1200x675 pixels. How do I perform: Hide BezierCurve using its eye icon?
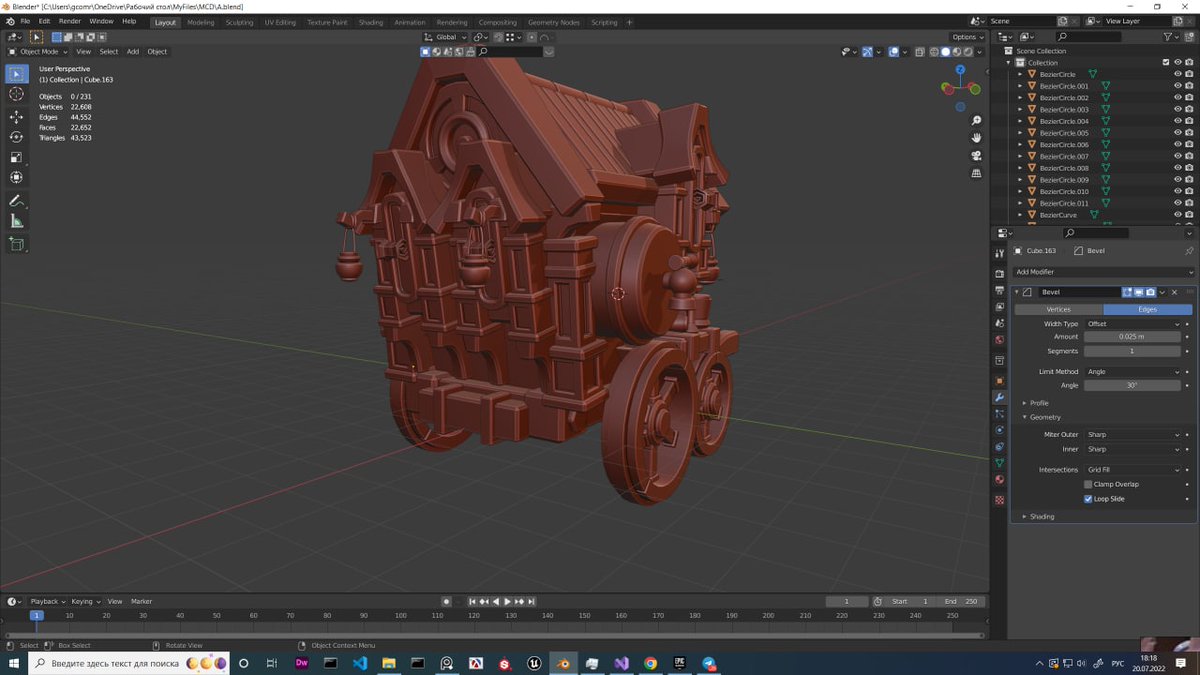1177,215
